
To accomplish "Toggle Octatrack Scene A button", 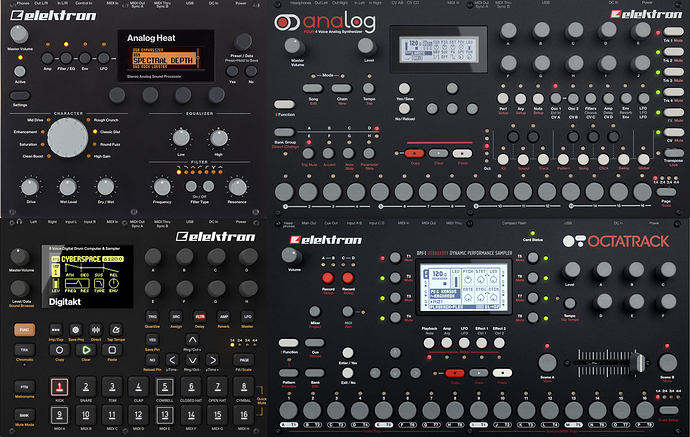I will [x=547, y=363].
